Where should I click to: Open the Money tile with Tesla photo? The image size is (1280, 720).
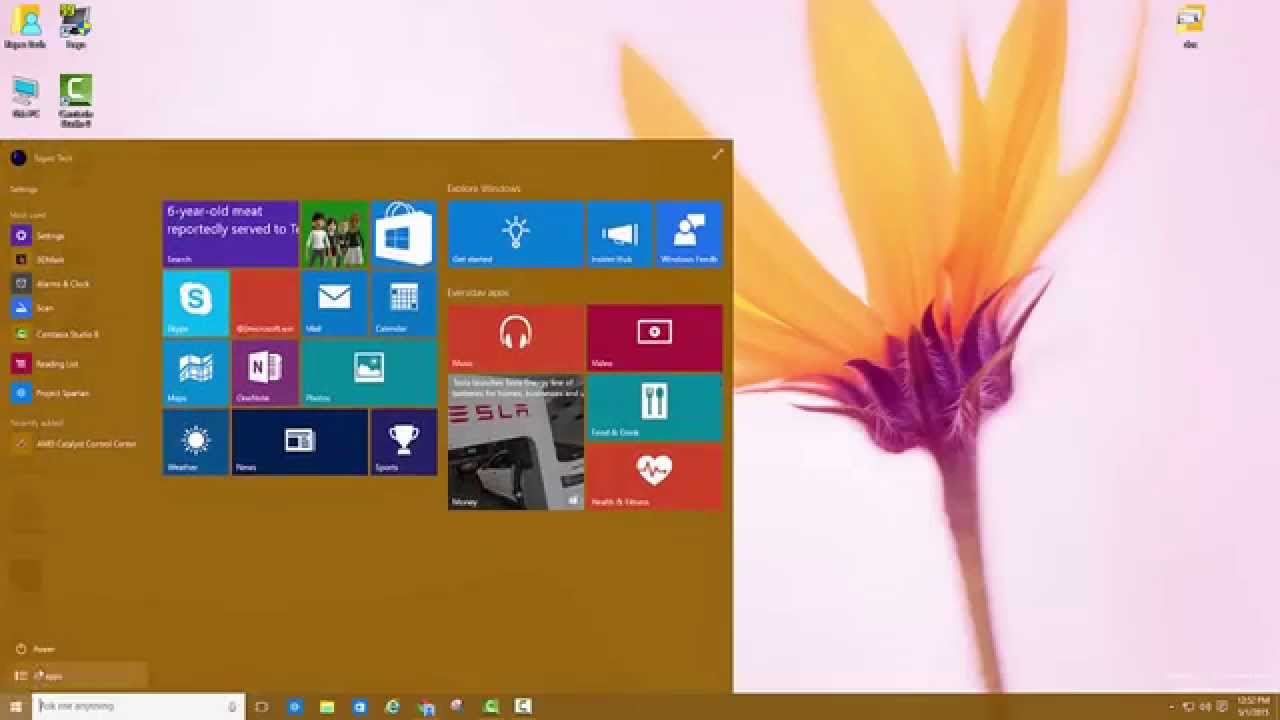pyautogui.click(x=515, y=442)
